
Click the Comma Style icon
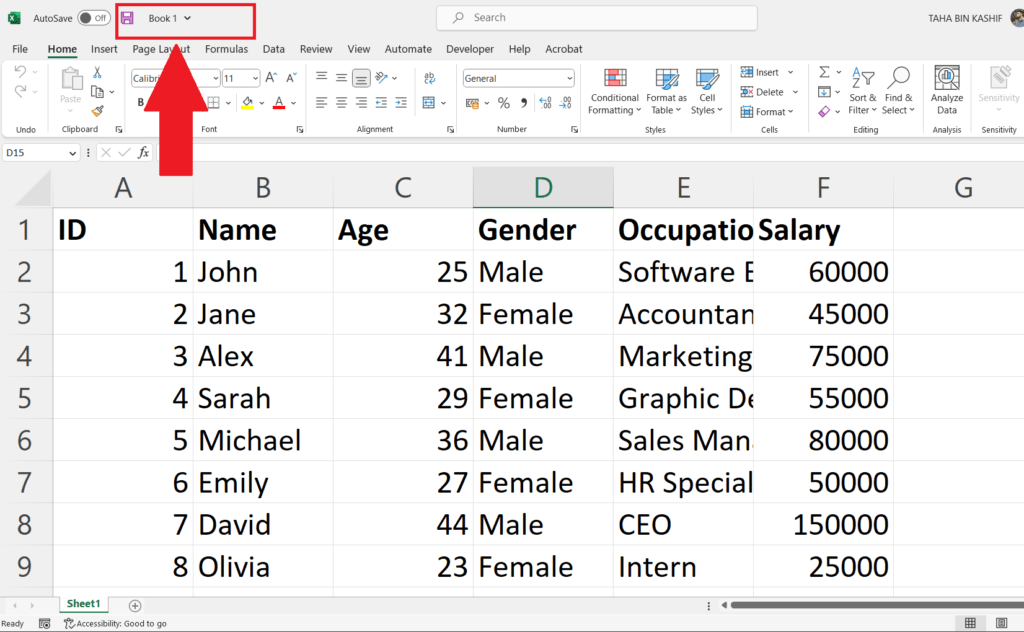point(525,102)
